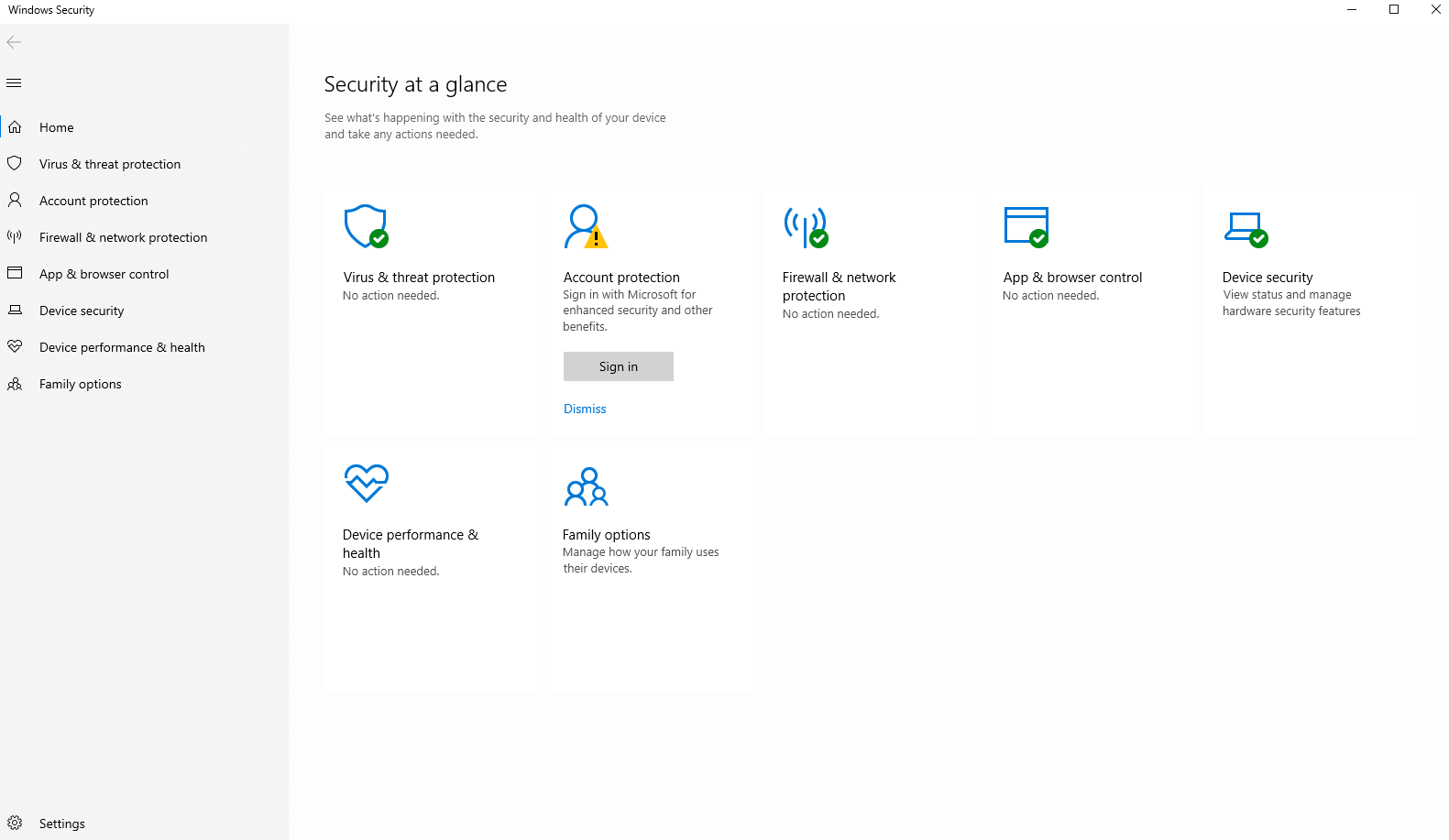Open Device security from the sidebar
This screenshot has width=1449, height=840.
144,311
